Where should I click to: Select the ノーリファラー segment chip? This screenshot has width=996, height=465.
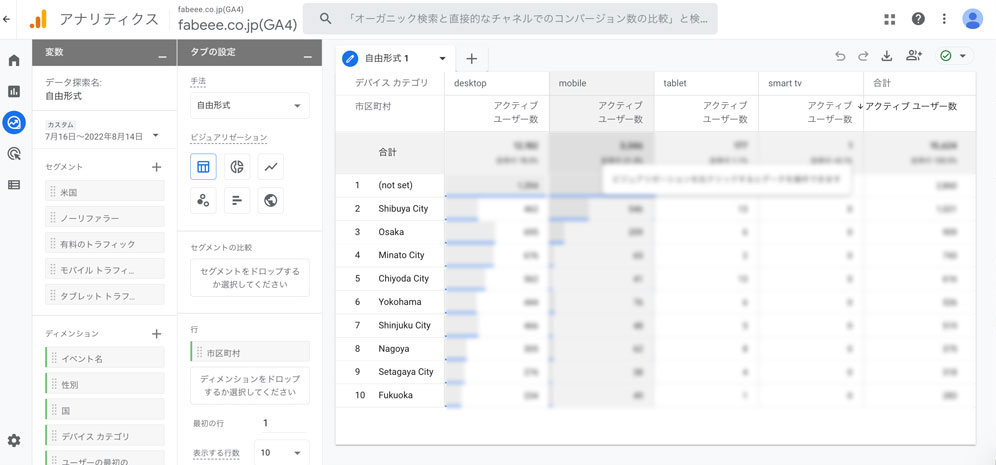tap(105, 217)
